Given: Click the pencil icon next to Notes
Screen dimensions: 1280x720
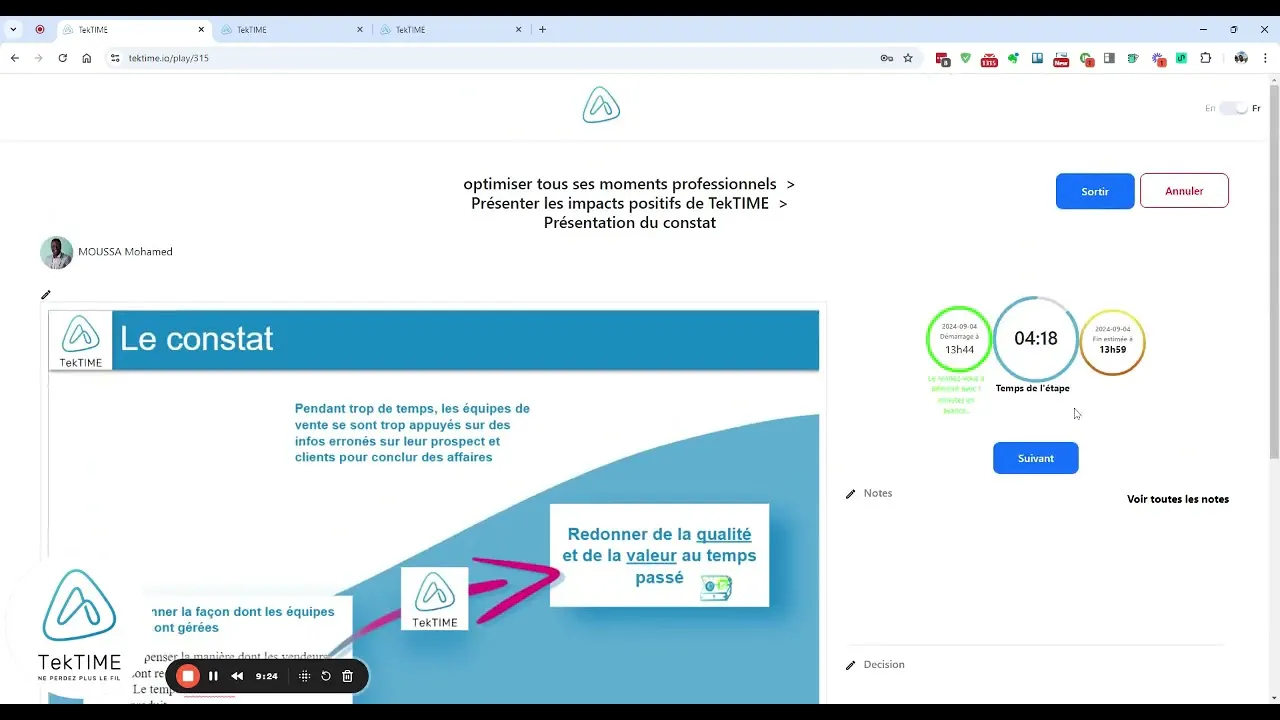Looking at the screenshot, I should pyautogui.click(x=851, y=494).
